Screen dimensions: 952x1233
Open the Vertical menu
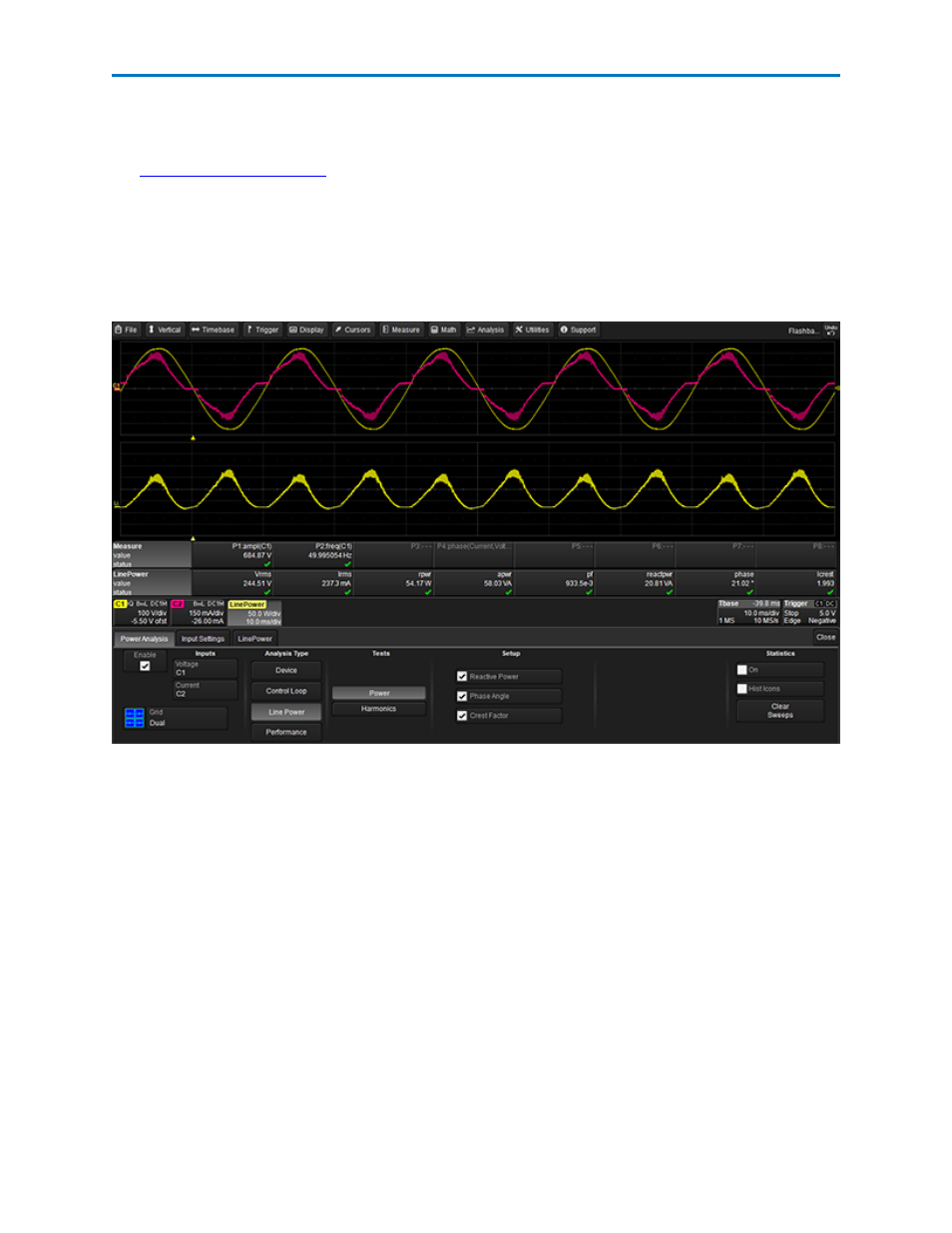pyautogui.click(x=165, y=329)
